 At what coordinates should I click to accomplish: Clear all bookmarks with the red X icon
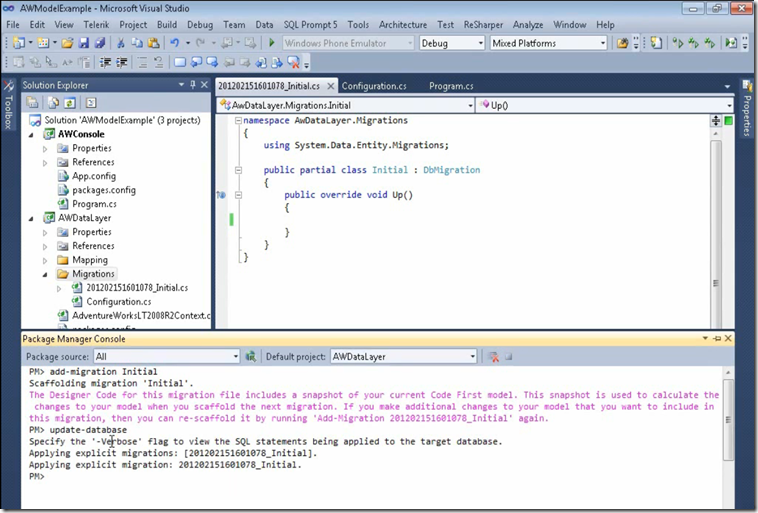293,62
